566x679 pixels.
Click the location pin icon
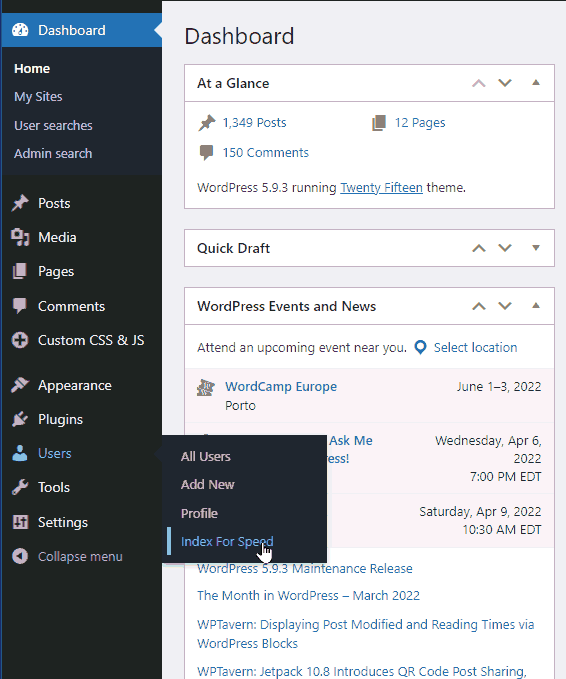coord(420,347)
